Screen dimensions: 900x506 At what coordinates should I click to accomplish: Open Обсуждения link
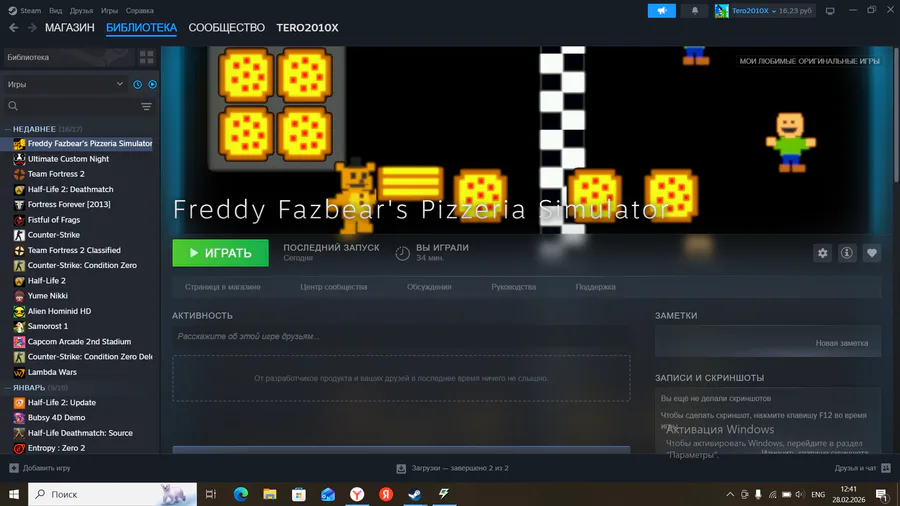click(429, 287)
